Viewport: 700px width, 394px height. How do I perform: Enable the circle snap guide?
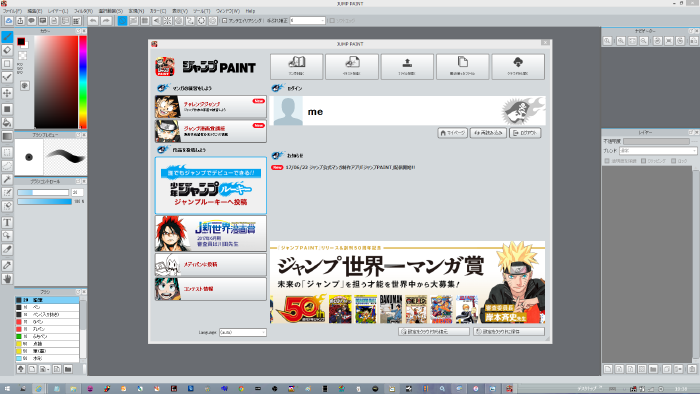click(x=179, y=21)
